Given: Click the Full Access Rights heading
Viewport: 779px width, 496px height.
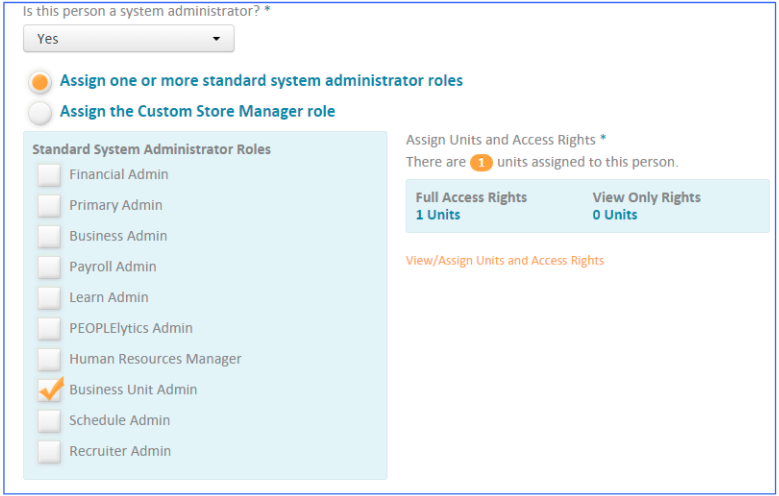Looking at the screenshot, I should tap(471, 198).
